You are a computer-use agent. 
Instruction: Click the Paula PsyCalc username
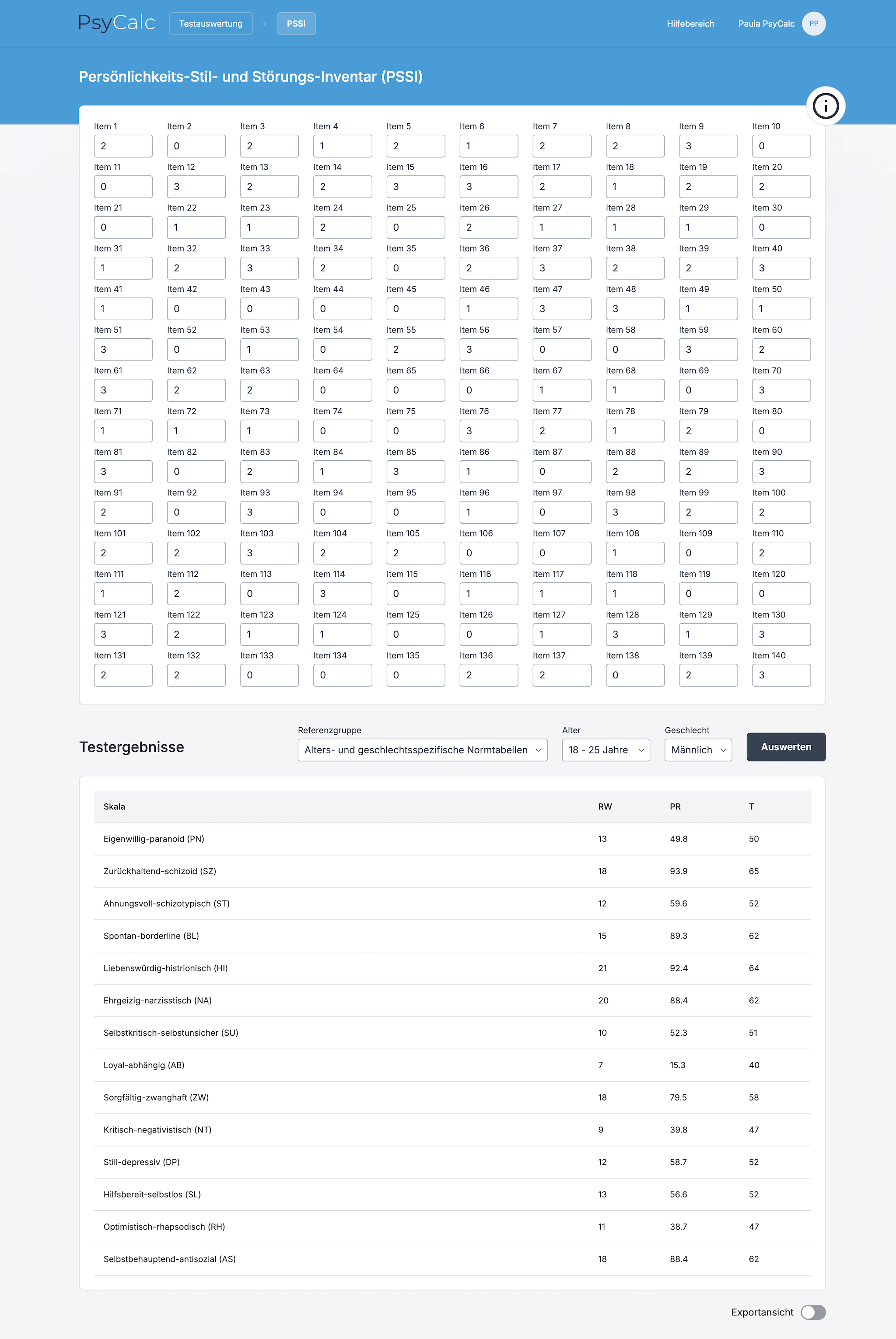coord(766,24)
